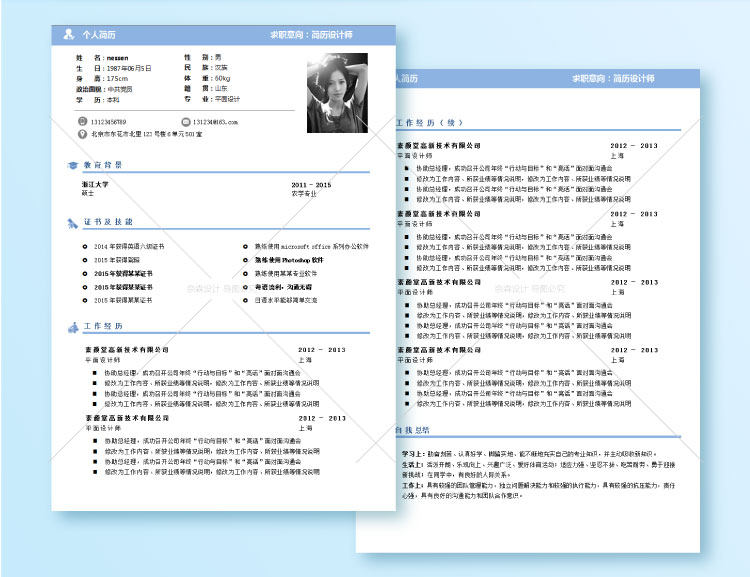Click the 生活上 paragraph in the self summary

click(539, 469)
